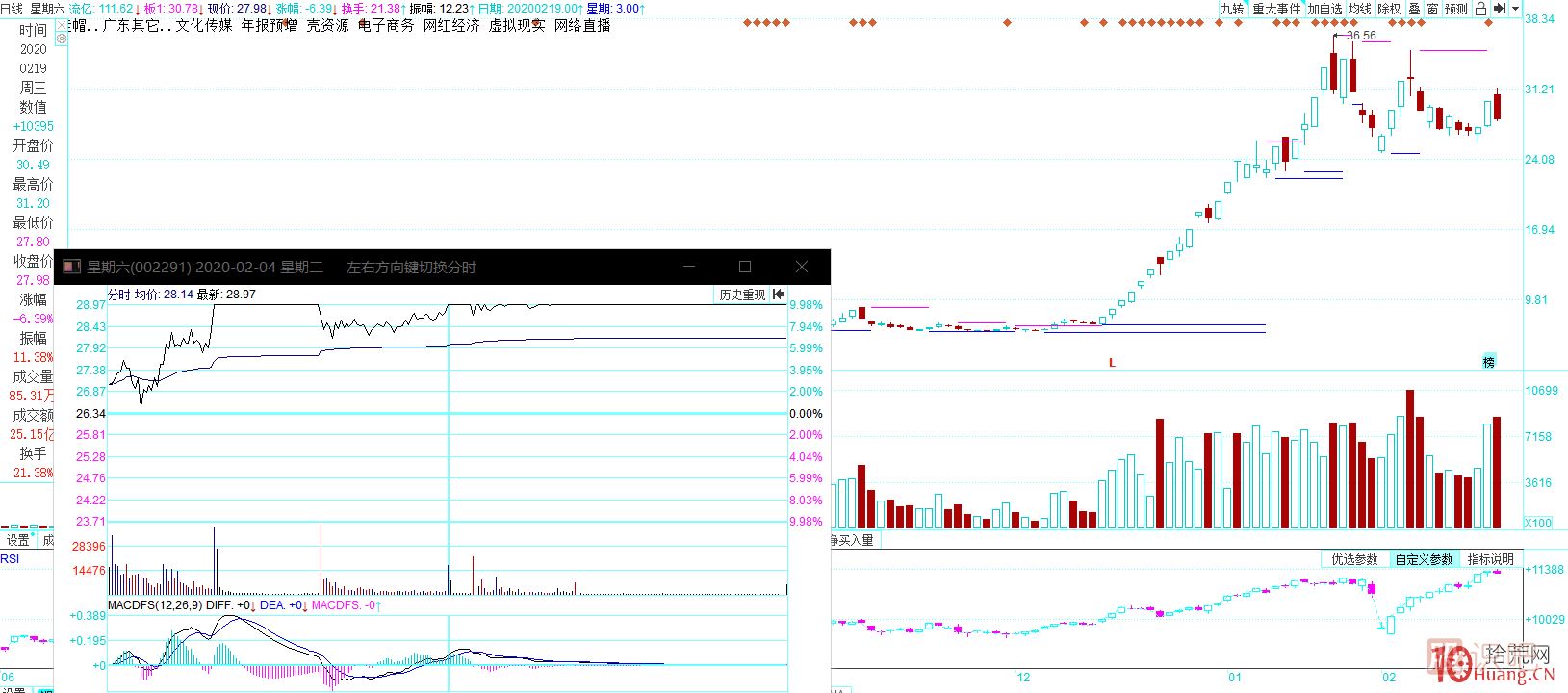Toggle 均线 moving average lines
1568x693 pixels.
pyautogui.click(x=1359, y=9)
